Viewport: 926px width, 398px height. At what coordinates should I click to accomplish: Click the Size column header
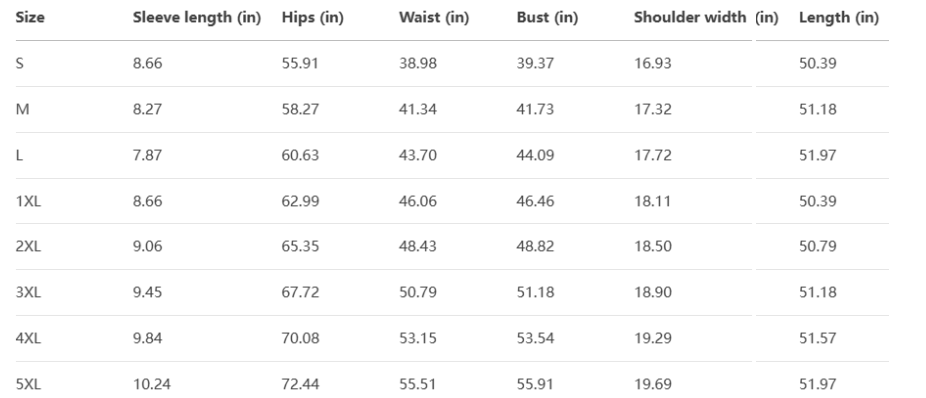[x=30, y=18]
